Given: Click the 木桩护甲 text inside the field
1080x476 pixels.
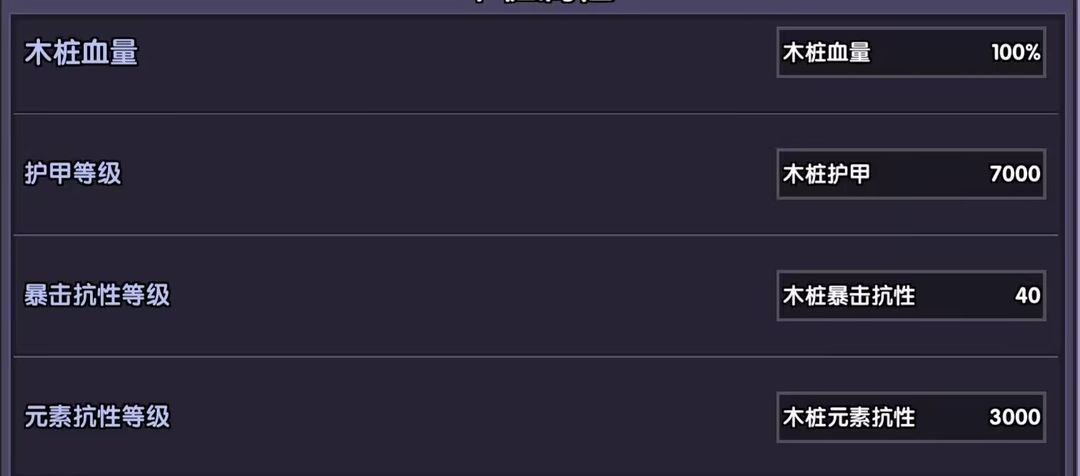Looking at the screenshot, I should coord(826,174).
